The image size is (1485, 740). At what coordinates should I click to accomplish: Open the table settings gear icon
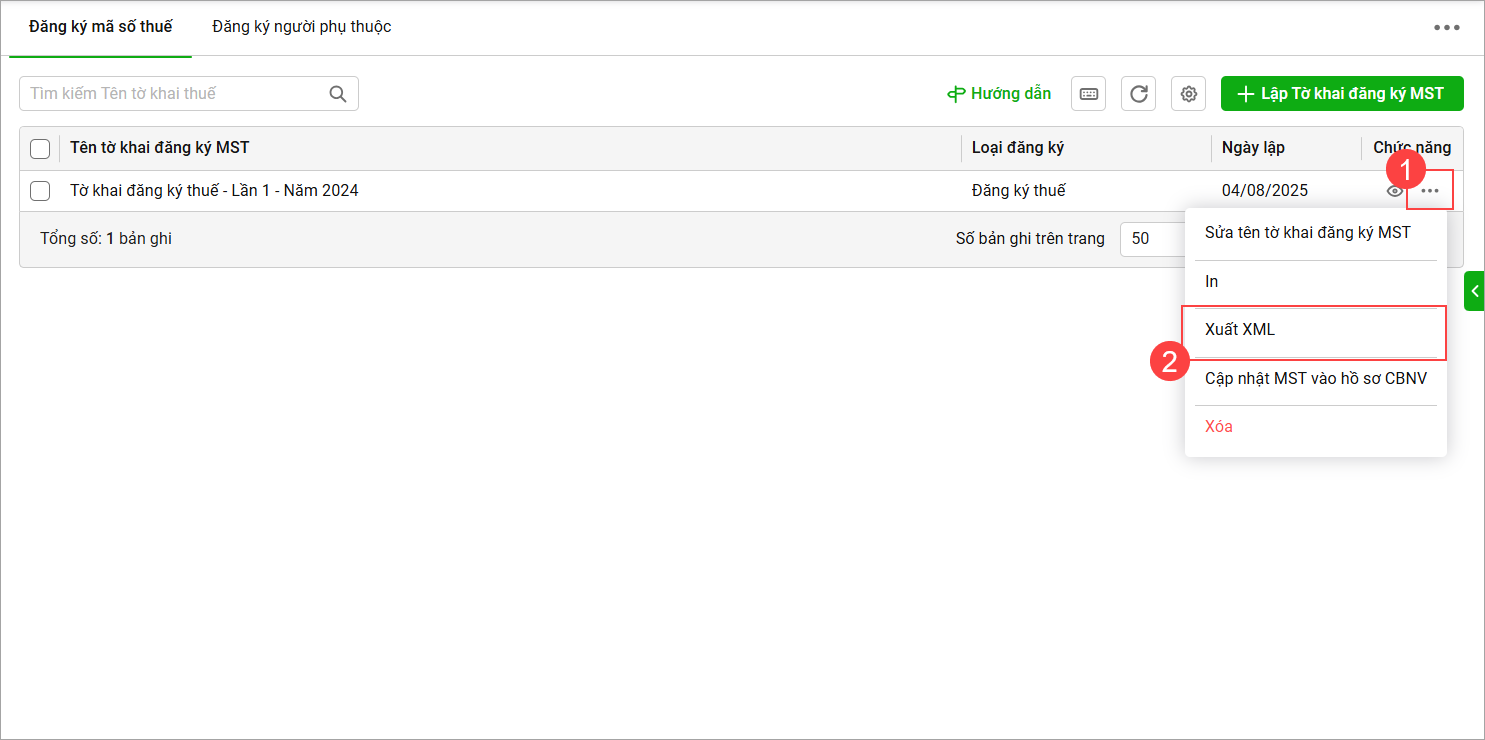(x=1188, y=94)
